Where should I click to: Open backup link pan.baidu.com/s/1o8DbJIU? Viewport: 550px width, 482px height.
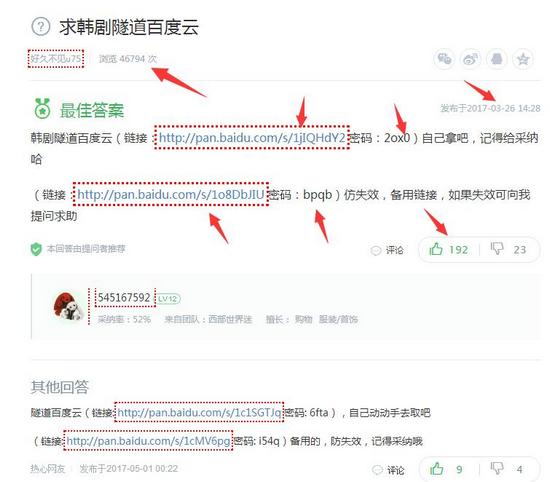(170, 194)
